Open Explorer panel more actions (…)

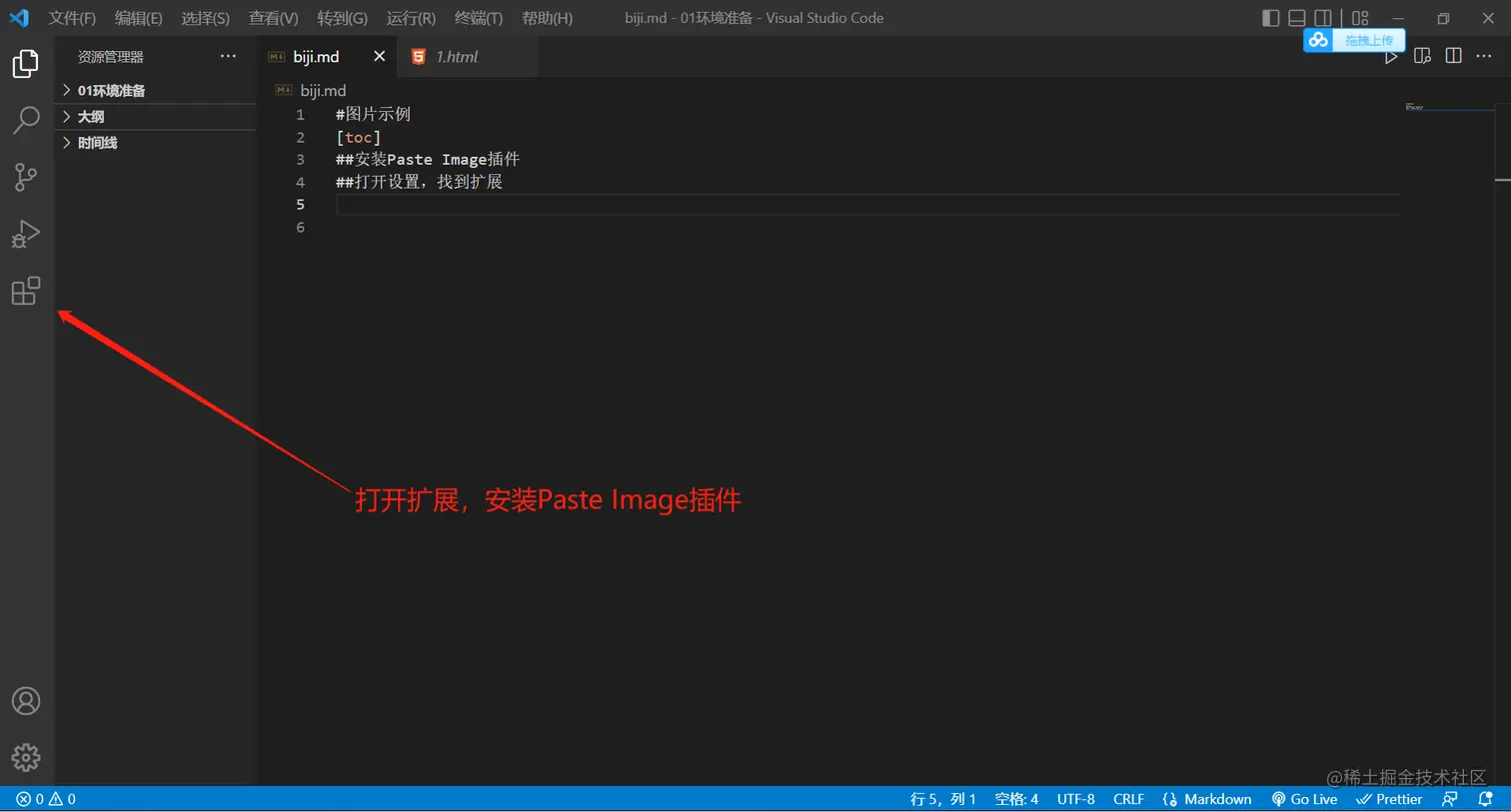pos(228,56)
